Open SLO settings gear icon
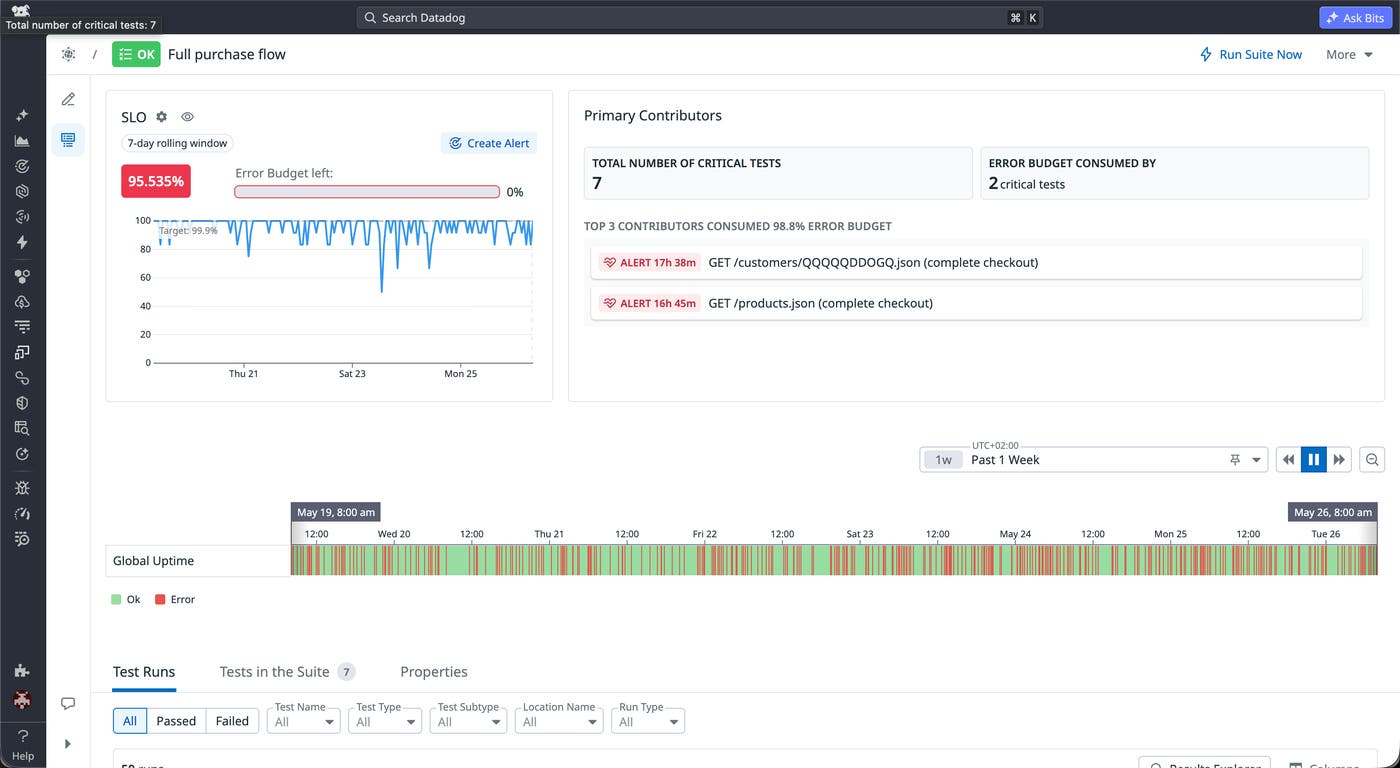Screen dimensions: 1400x768 (162, 117)
